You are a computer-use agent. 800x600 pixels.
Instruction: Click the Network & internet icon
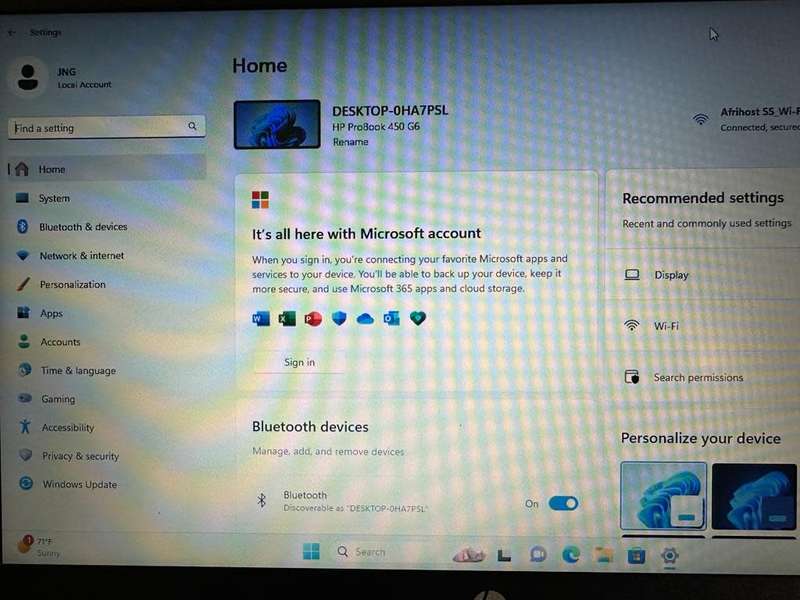[23, 255]
